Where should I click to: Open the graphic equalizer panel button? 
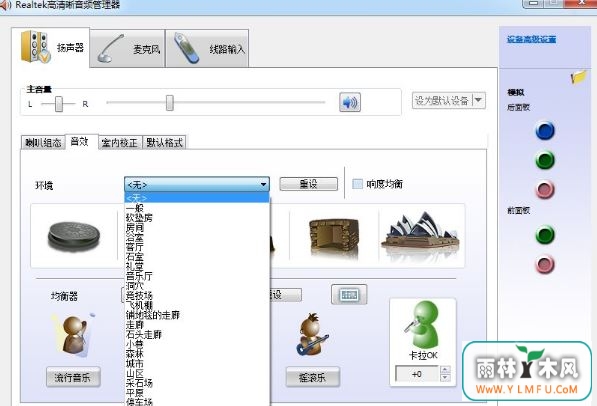point(349,294)
